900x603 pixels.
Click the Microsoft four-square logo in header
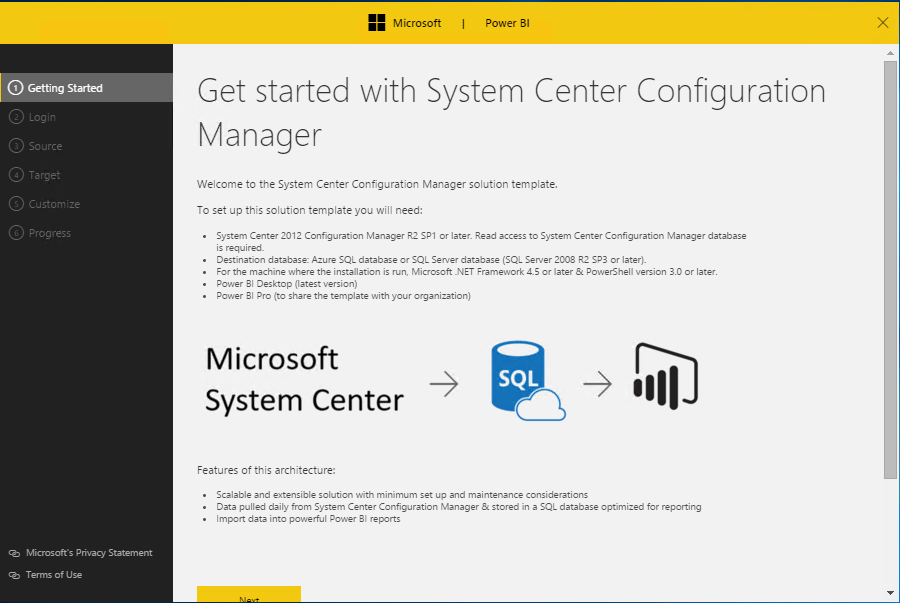coord(376,23)
